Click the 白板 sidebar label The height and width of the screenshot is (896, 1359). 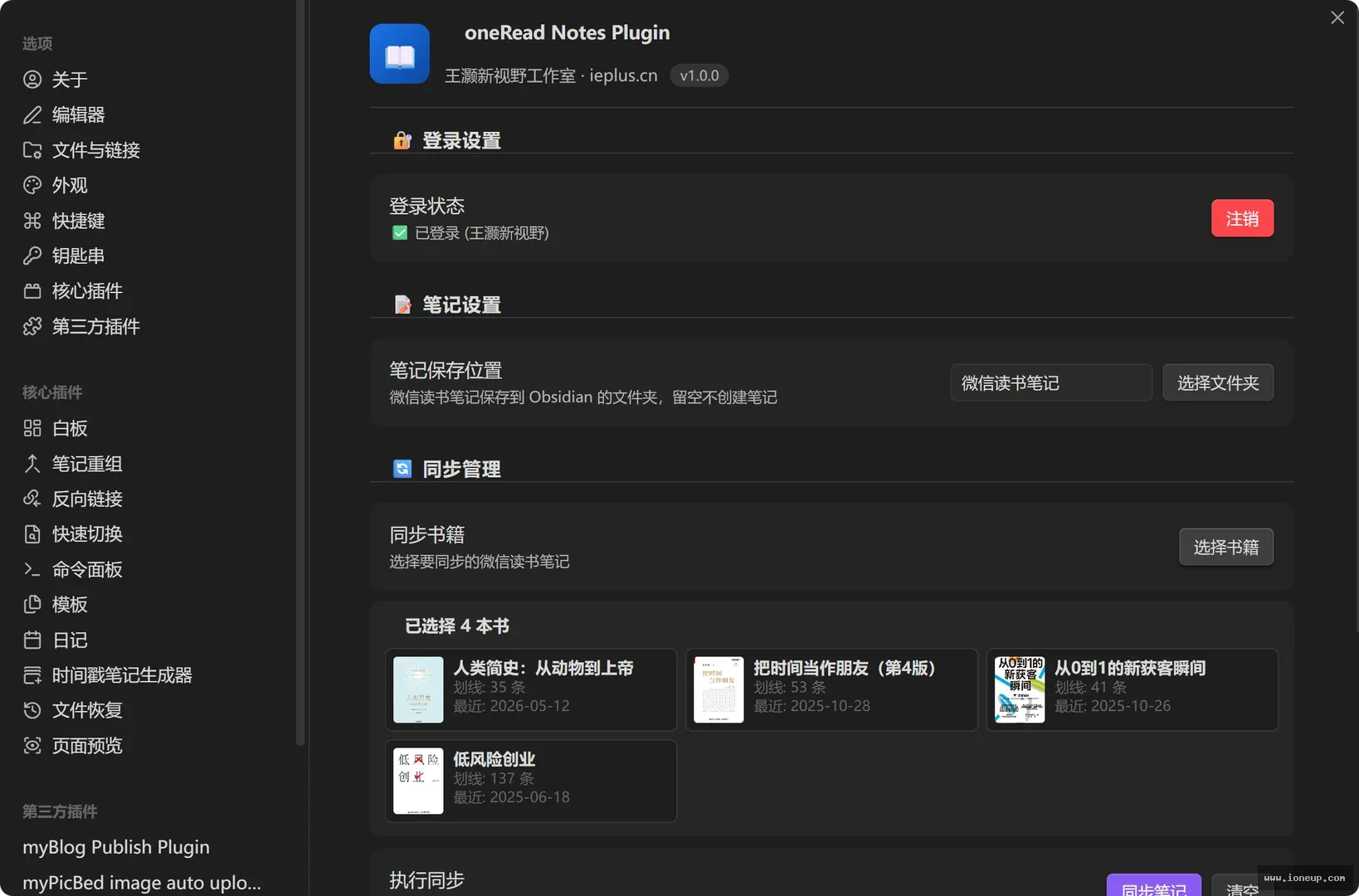coord(70,428)
